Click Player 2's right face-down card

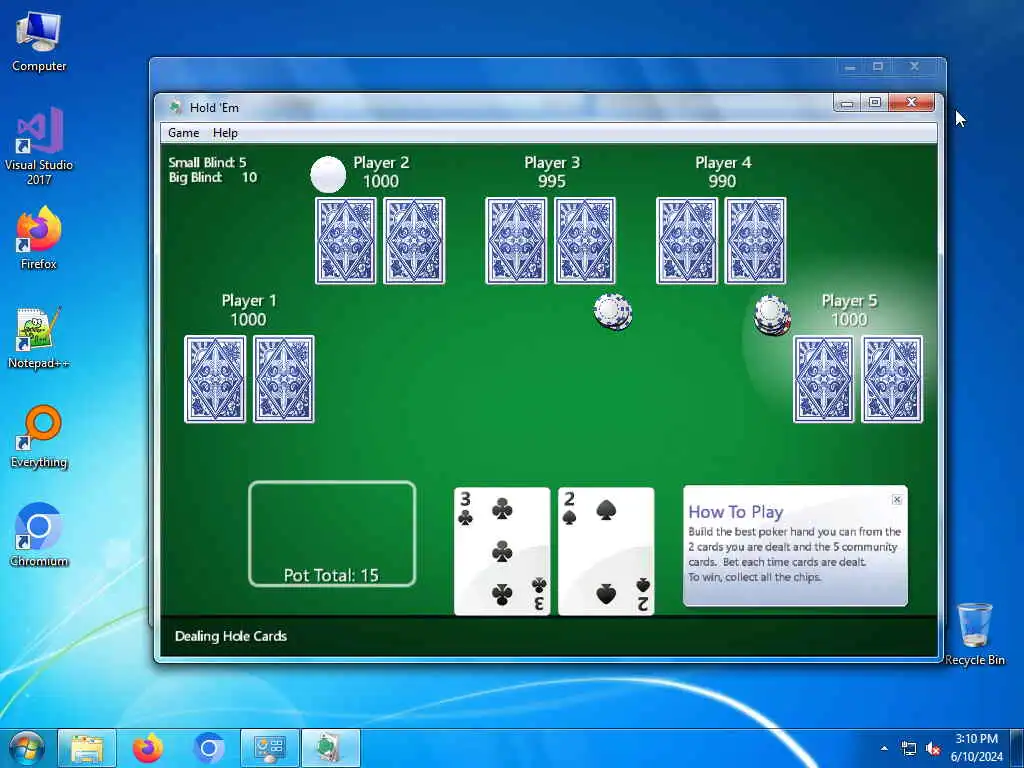414,241
